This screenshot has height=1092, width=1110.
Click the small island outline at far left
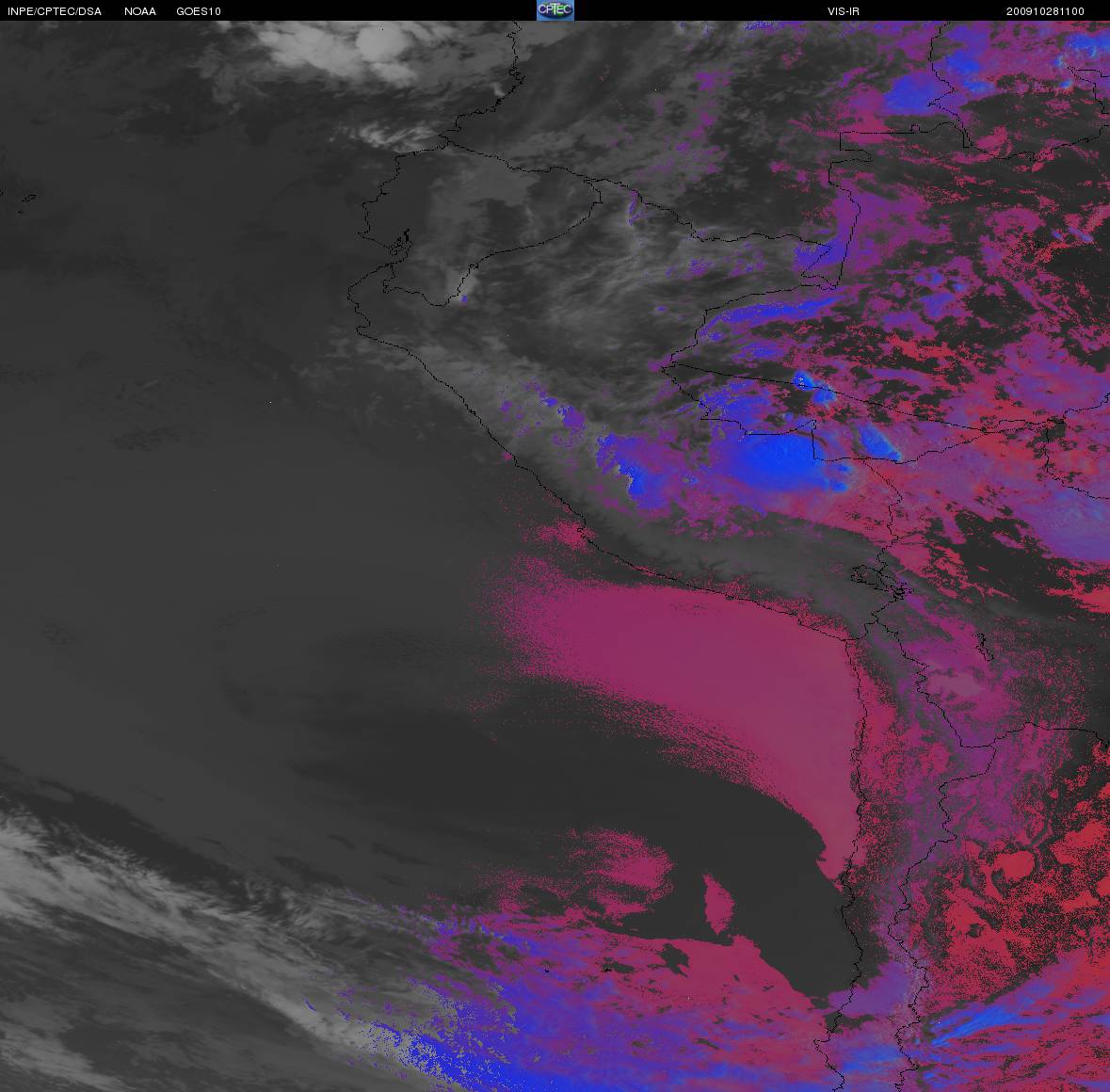[x=26, y=199]
